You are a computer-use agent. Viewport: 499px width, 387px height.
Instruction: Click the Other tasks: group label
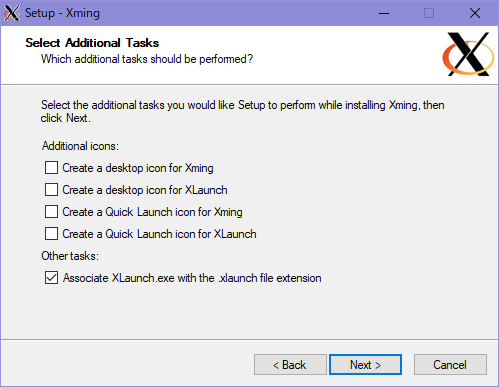70,256
